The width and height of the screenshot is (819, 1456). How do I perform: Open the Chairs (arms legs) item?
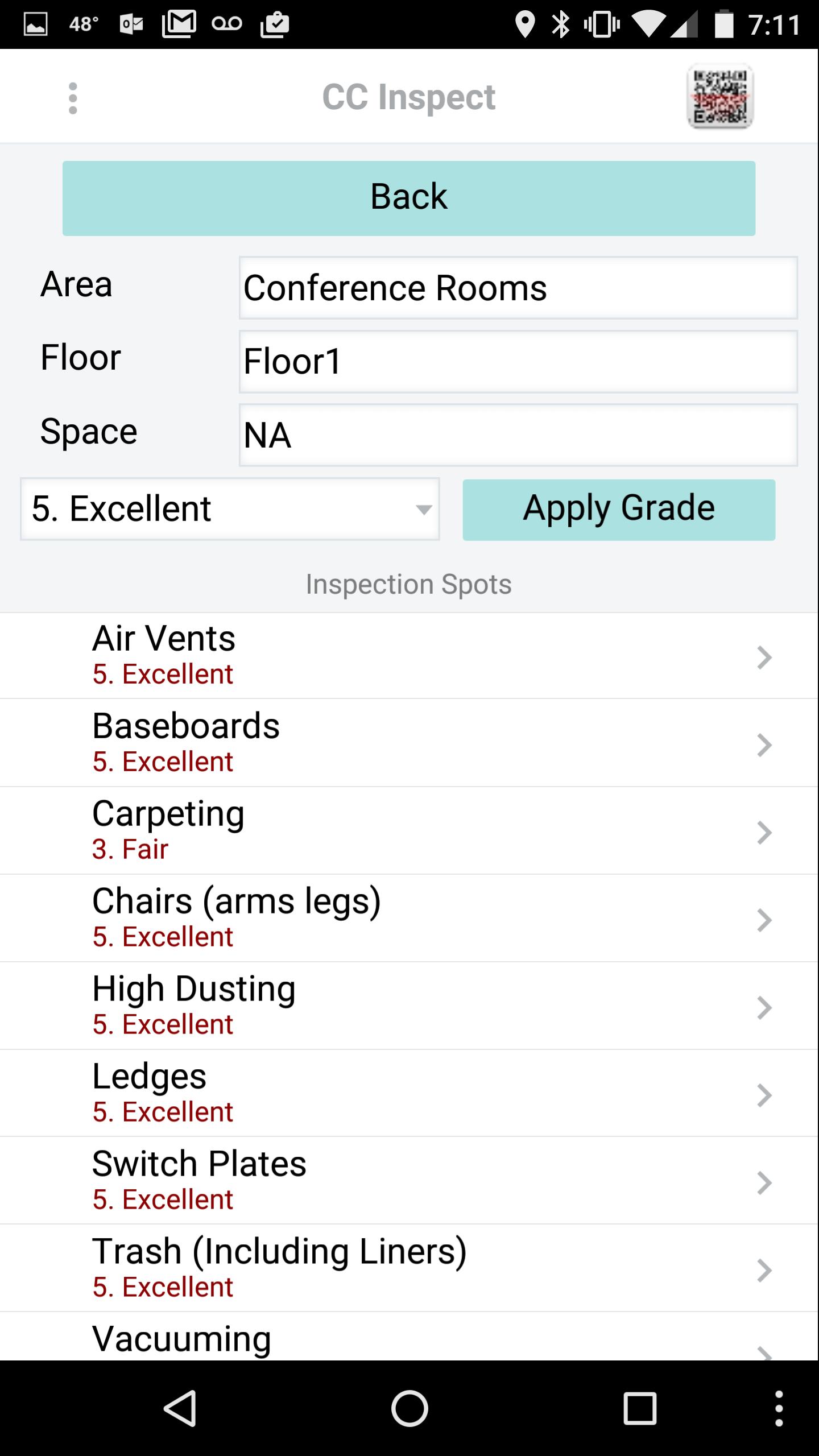[x=409, y=918]
